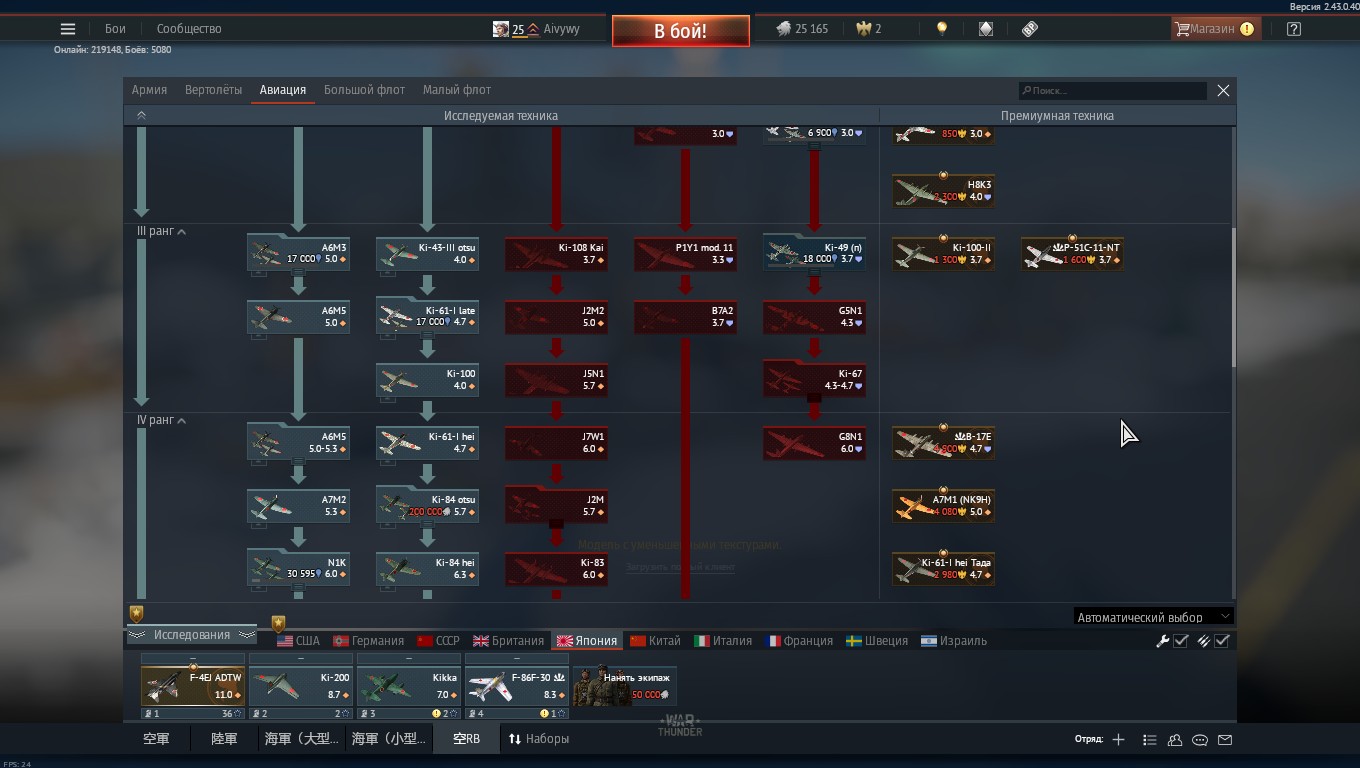
Task: Select the США nation
Action: 299,641
